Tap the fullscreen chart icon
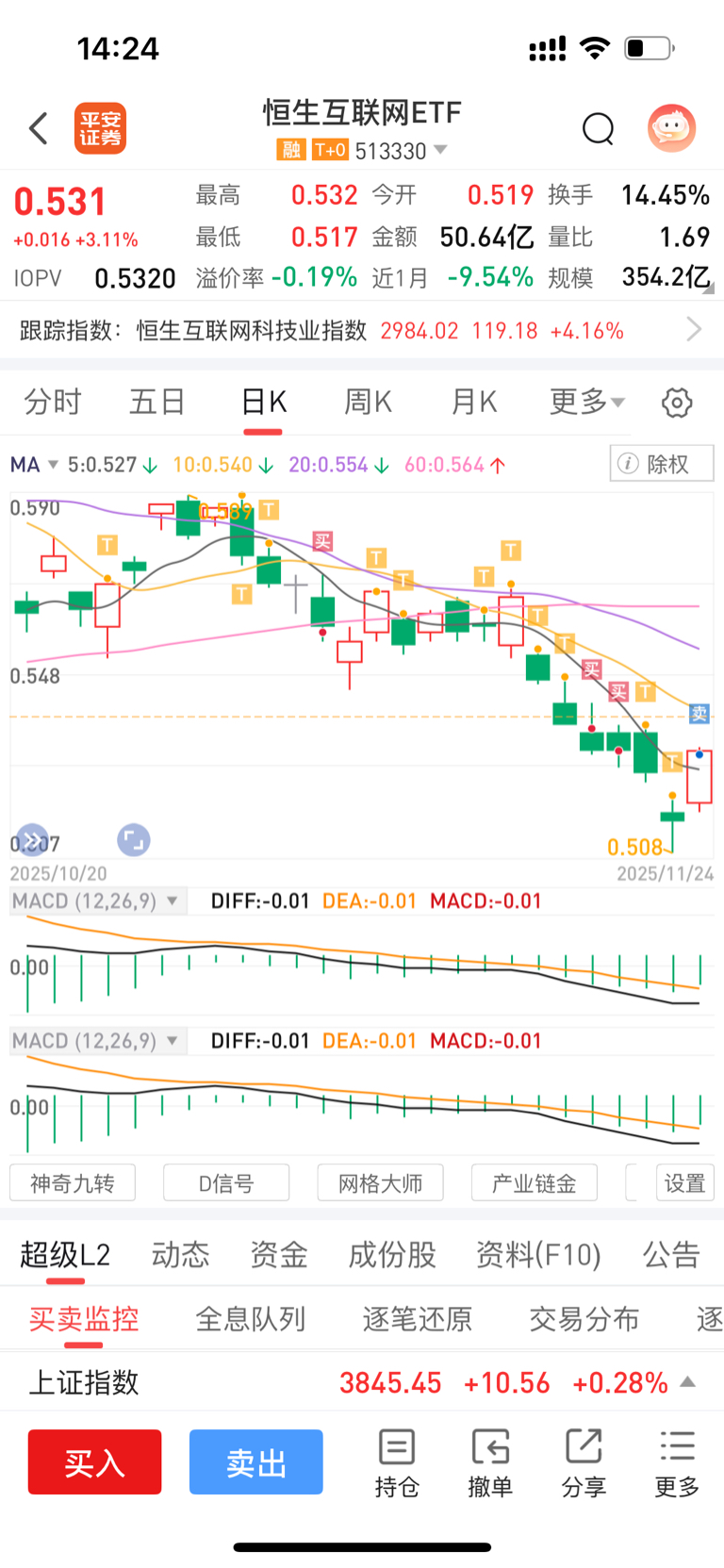This screenshot has width=724, height=1568. (x=133, y=839)
